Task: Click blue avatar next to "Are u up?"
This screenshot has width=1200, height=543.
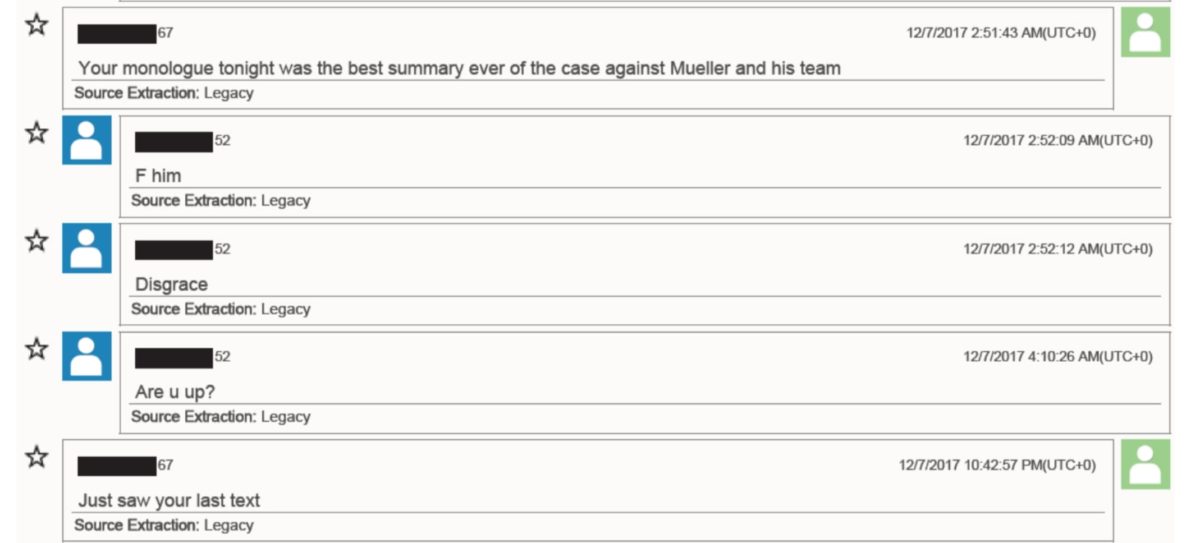Action: tap(87, 356)
